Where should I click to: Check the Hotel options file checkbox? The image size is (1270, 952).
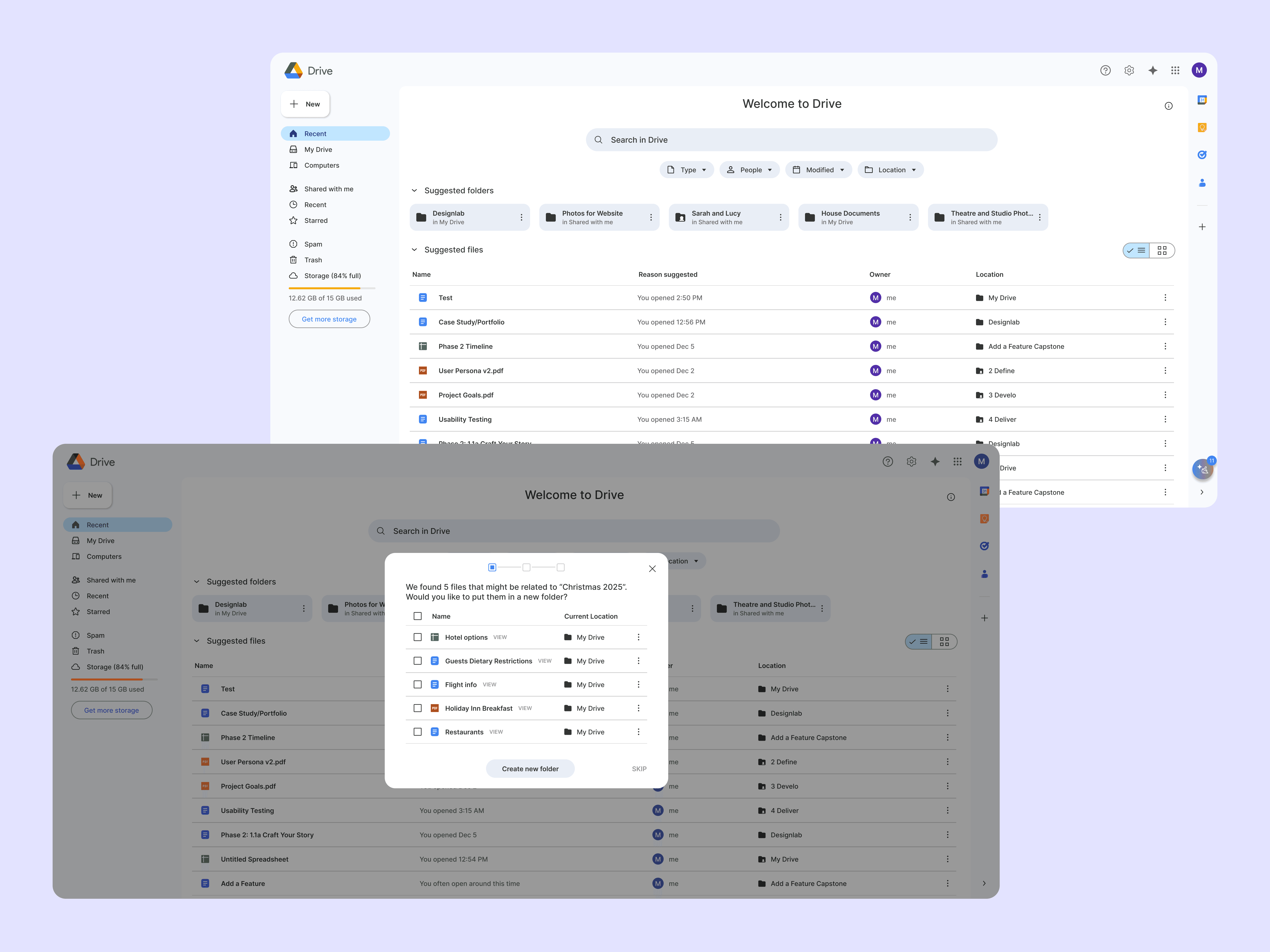point(417,637)
